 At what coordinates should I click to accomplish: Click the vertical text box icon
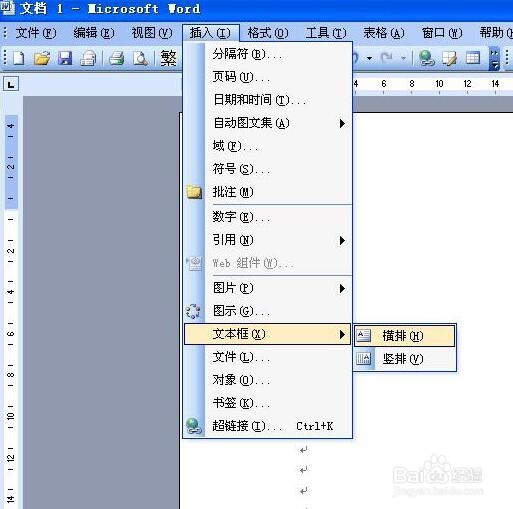tap(363, 359)
